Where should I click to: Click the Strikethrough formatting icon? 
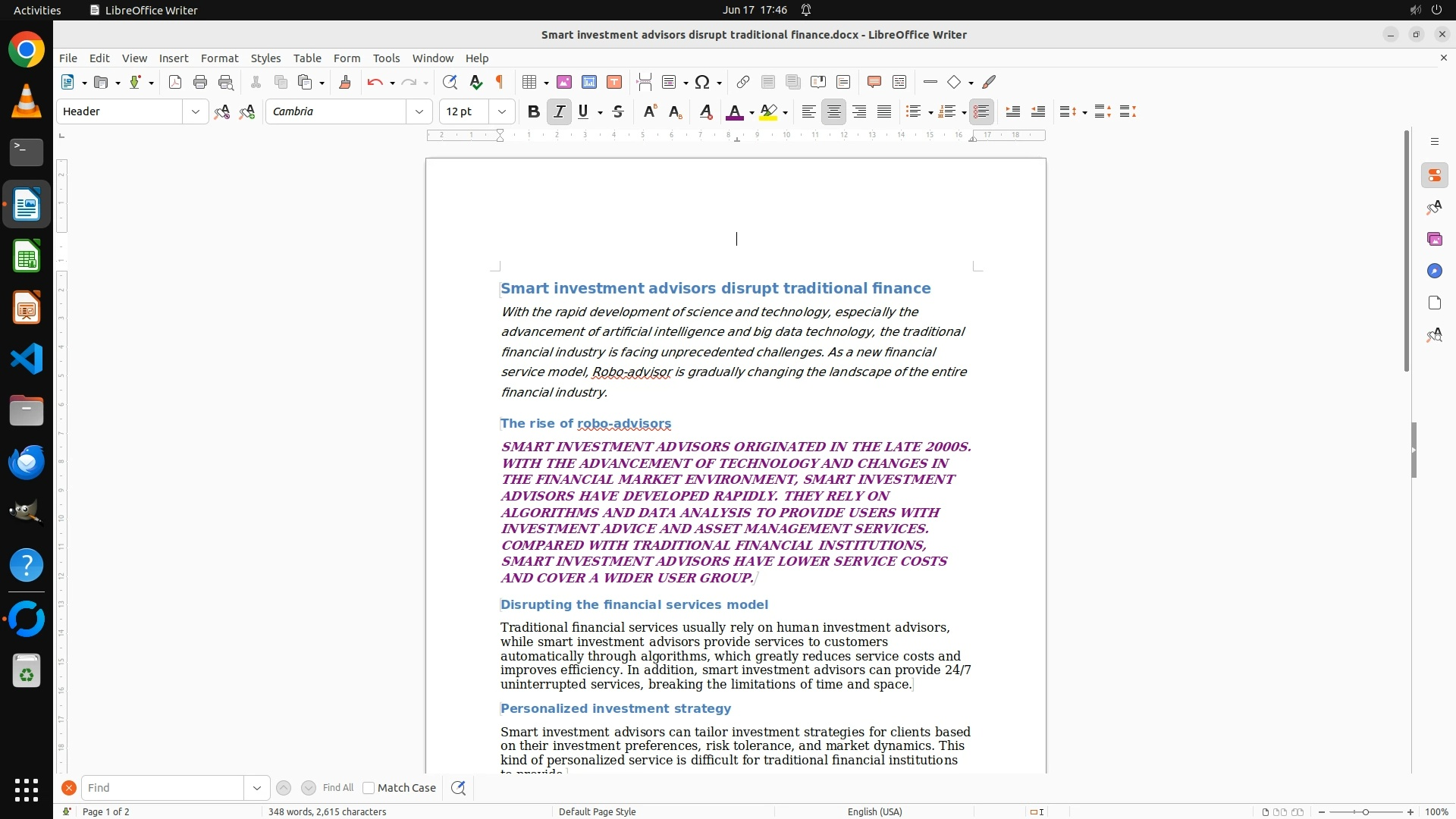pyautogui.click(x=618, y=111)
